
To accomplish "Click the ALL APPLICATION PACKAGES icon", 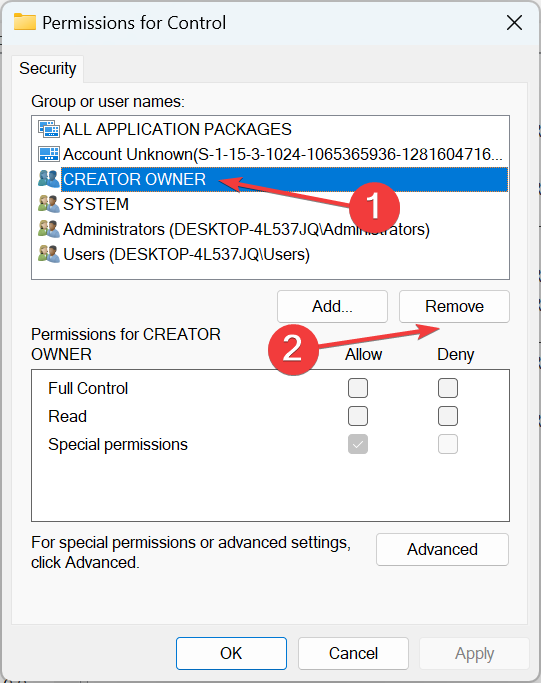I will (x=48, y=129).
